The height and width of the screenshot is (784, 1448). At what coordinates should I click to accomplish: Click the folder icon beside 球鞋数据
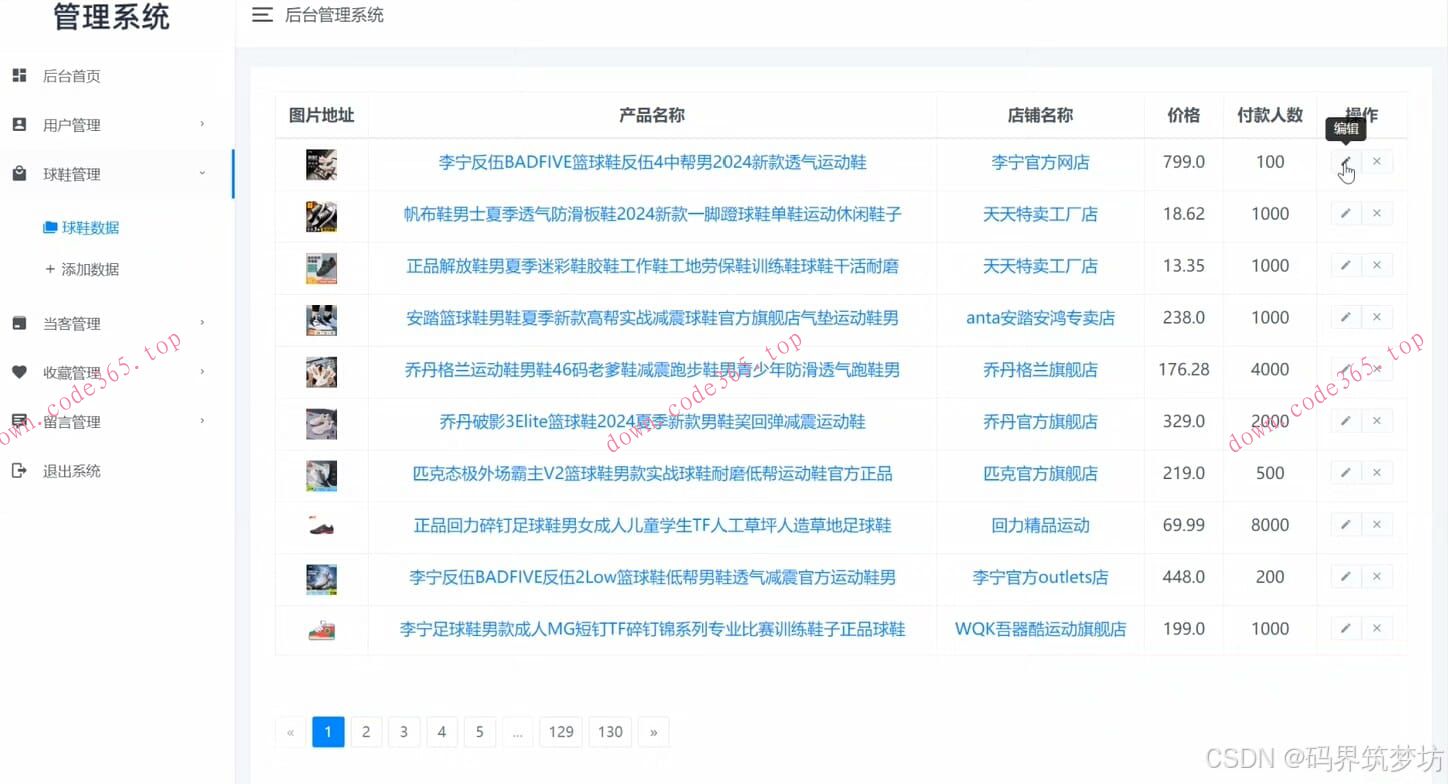48,227
